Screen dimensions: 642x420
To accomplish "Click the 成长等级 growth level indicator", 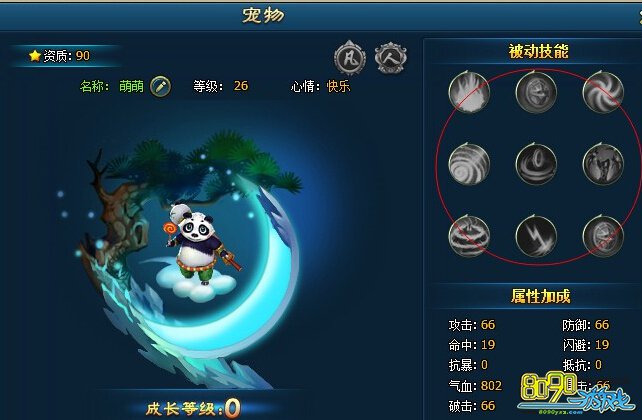I will click(193, 408).
